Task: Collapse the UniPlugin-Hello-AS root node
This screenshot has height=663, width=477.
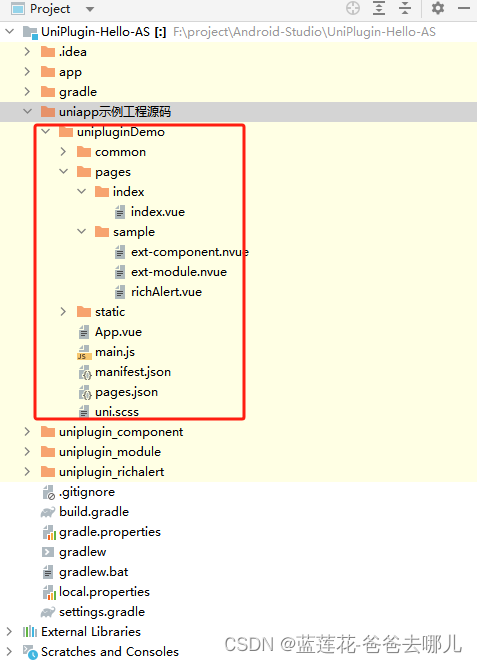Action: tap(10, 31)
